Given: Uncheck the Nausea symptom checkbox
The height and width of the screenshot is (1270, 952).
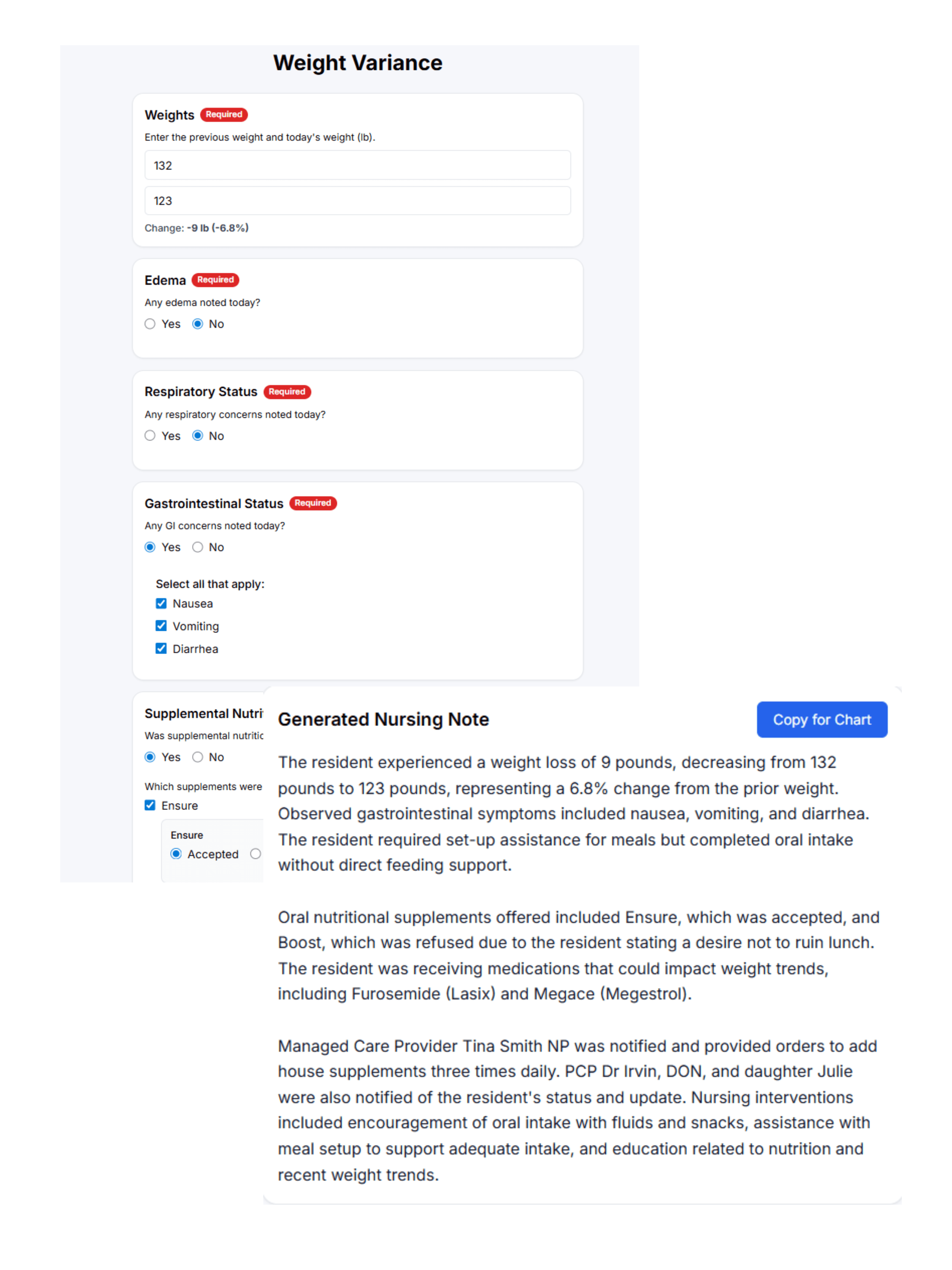Looking at the screenshot, I should (x=161, y=604).
